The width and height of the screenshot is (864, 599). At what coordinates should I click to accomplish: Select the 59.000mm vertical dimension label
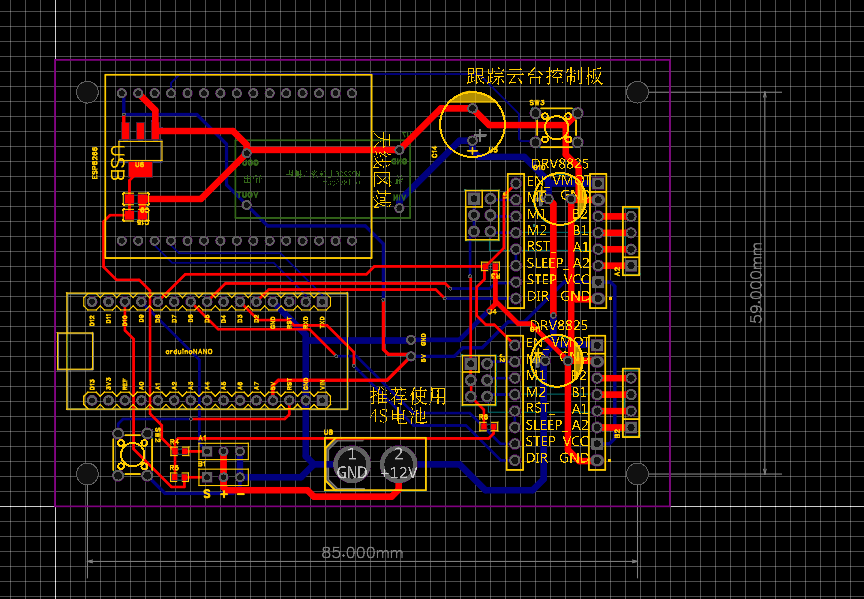(x=756, y=283)
